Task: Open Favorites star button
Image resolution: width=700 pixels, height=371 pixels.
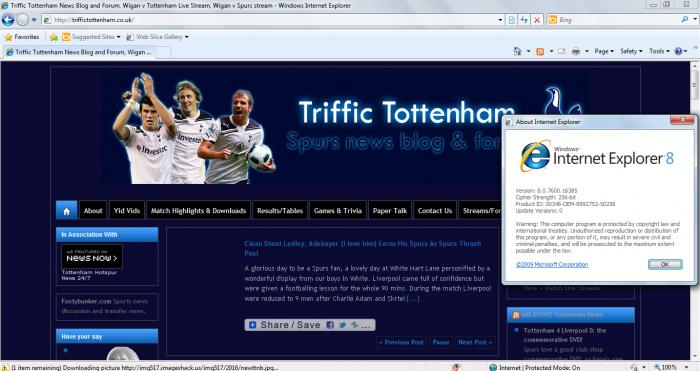Action: point(22,37)
